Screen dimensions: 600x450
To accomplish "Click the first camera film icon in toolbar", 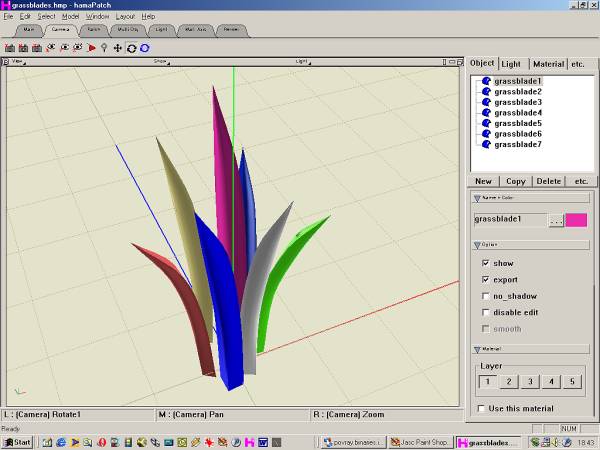I will (10, 47).
